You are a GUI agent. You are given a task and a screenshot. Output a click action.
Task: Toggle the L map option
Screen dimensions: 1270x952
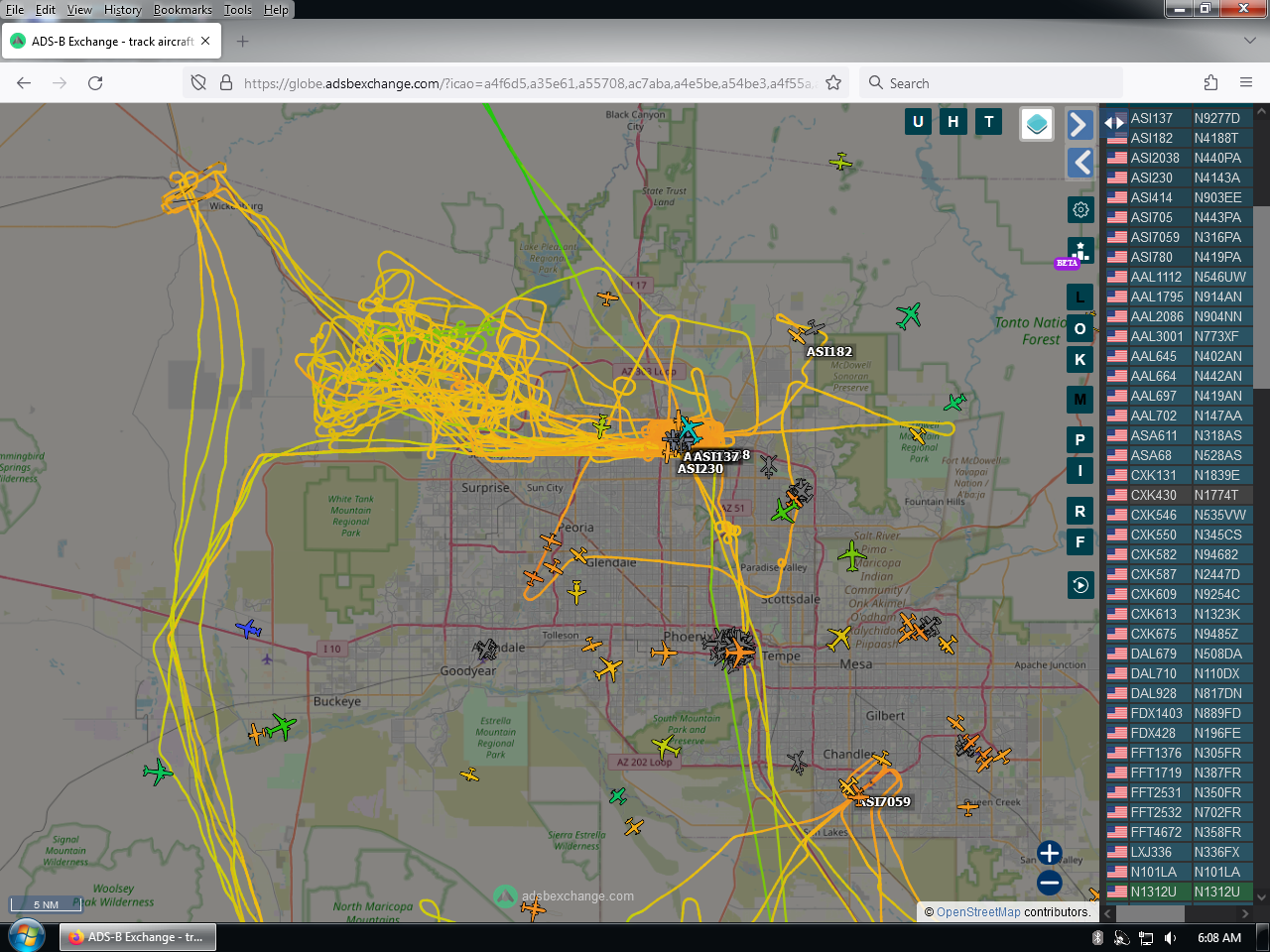point(1080,297)
